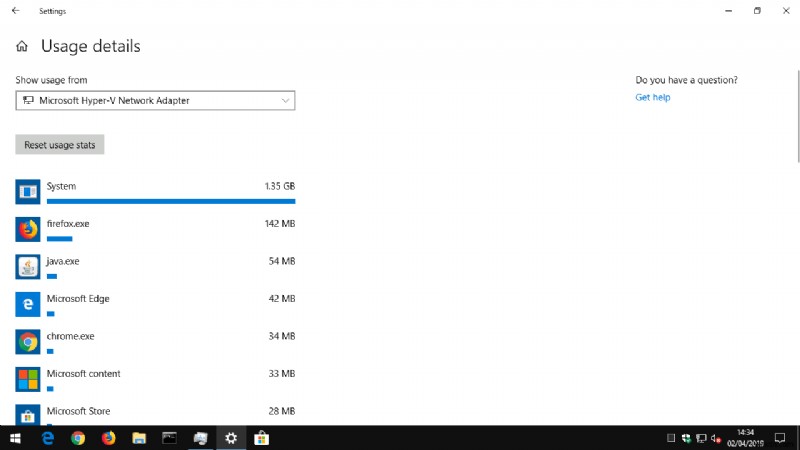Close the Settings window
This screenshot has height=450, width=800.
click(x=786, y=11)
